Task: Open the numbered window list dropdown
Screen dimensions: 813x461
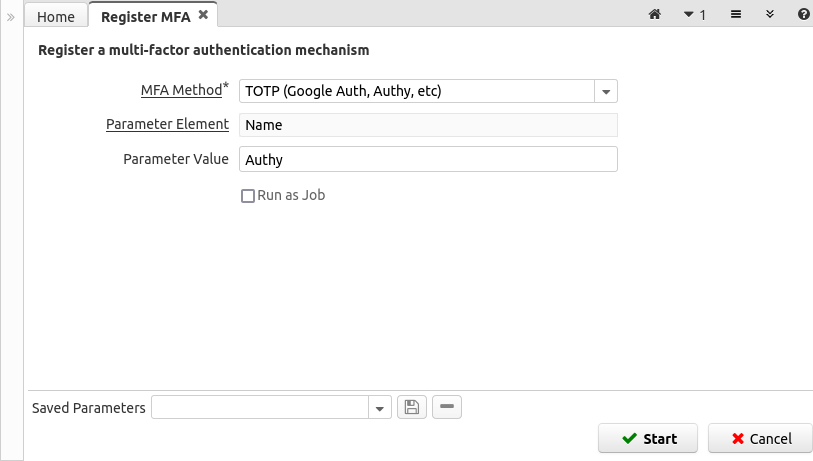Action: [x=694, y=15]
